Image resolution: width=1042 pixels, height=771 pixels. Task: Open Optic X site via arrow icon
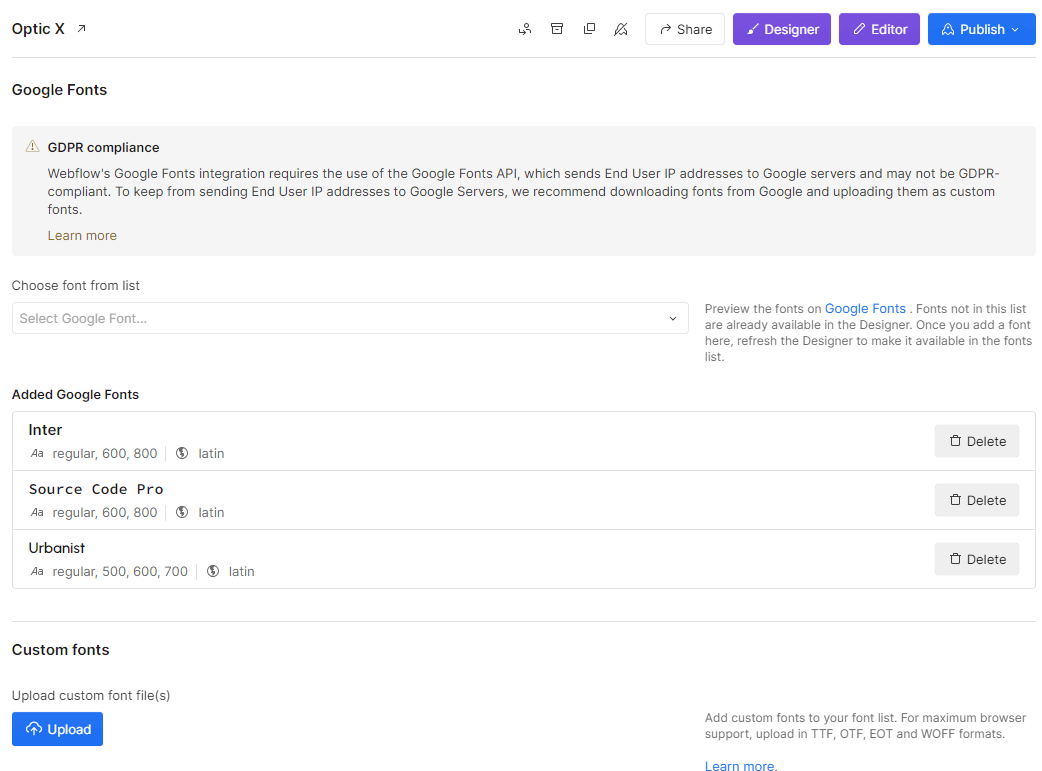[x=81, y=29]
